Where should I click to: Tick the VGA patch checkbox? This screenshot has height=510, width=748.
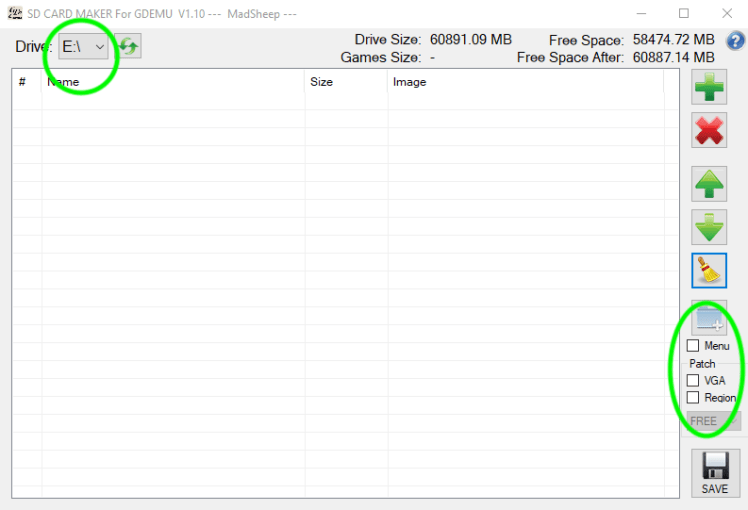point(693,381)
